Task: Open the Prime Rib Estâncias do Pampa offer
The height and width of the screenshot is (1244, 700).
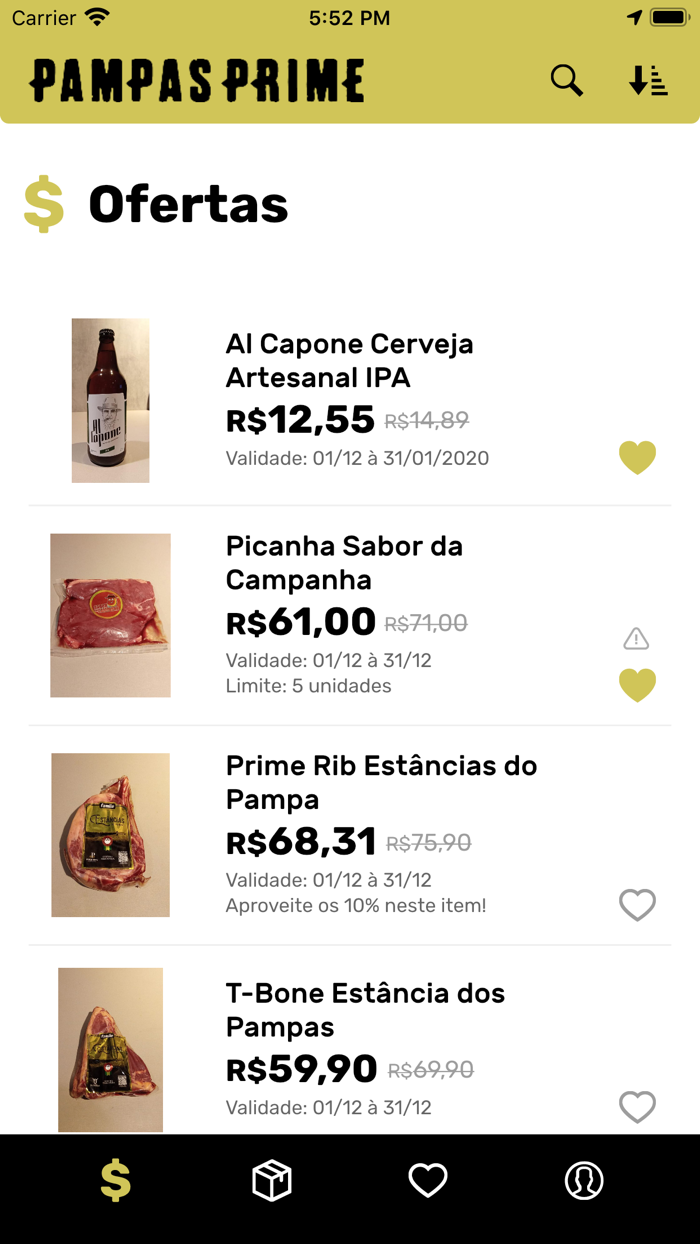Action: tap(380, 782)
